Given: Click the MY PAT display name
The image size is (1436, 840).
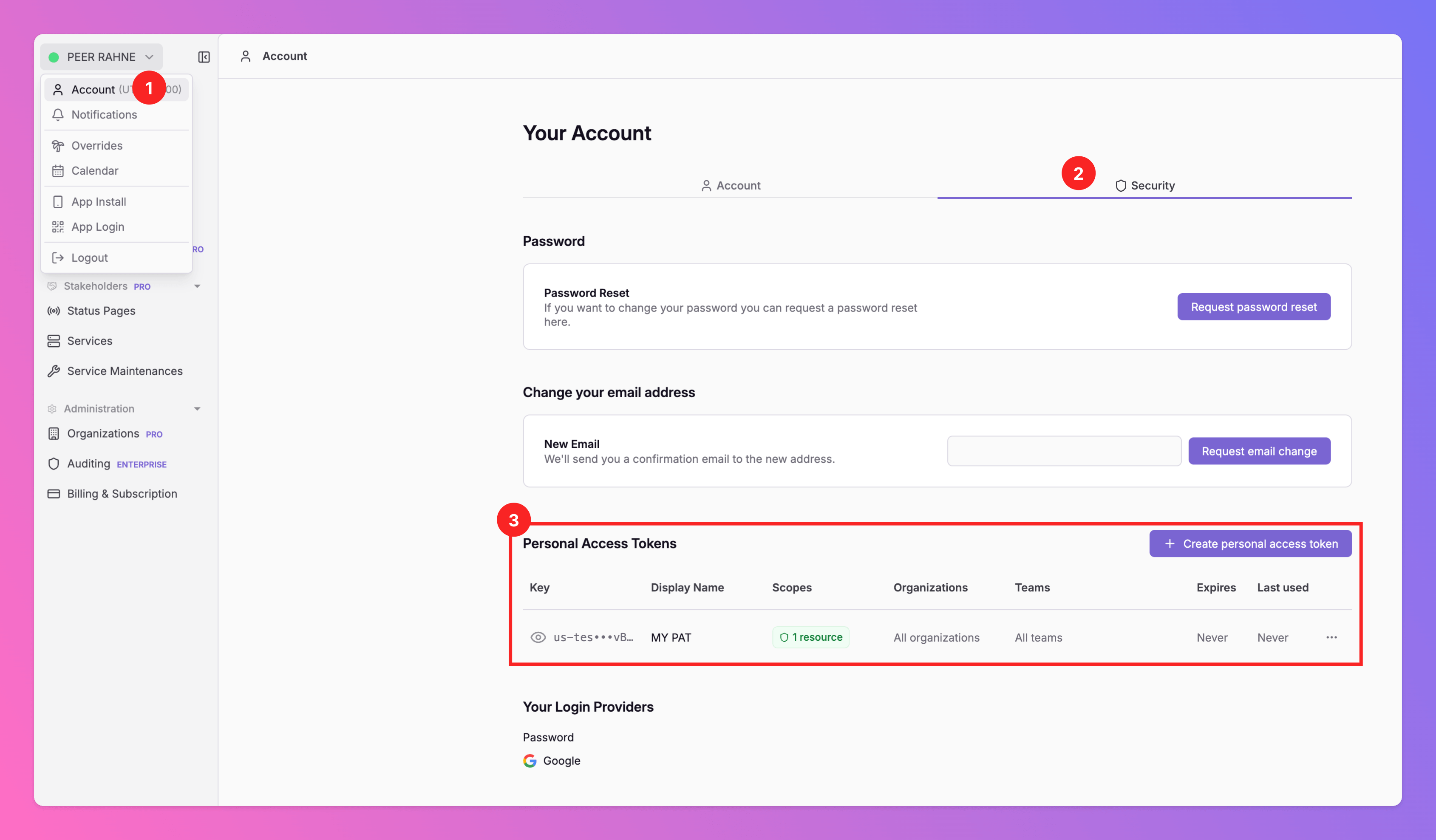Looking at the screenshot, I should click(671, 638).
